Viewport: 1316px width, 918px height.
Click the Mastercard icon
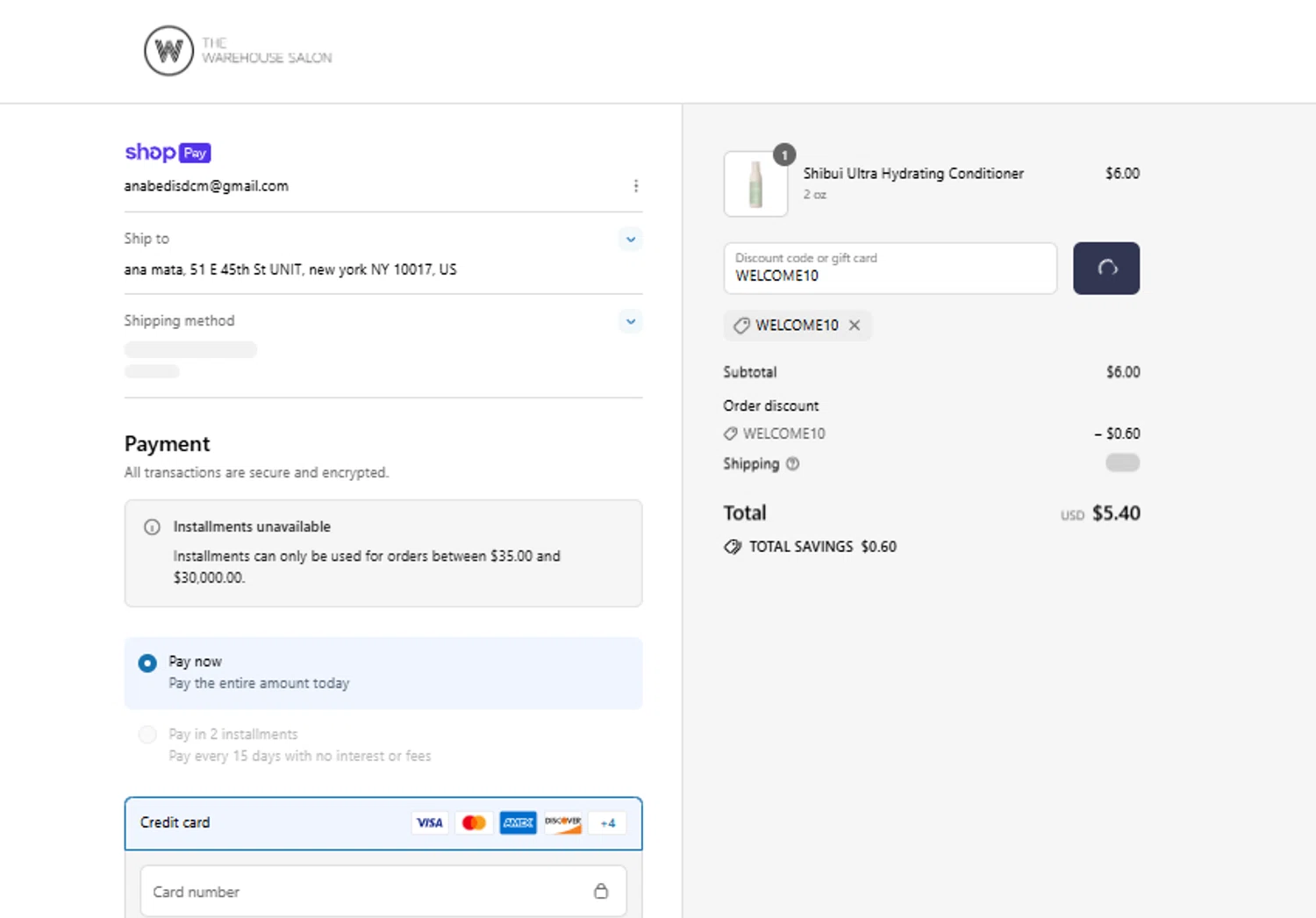click(474, 823)
